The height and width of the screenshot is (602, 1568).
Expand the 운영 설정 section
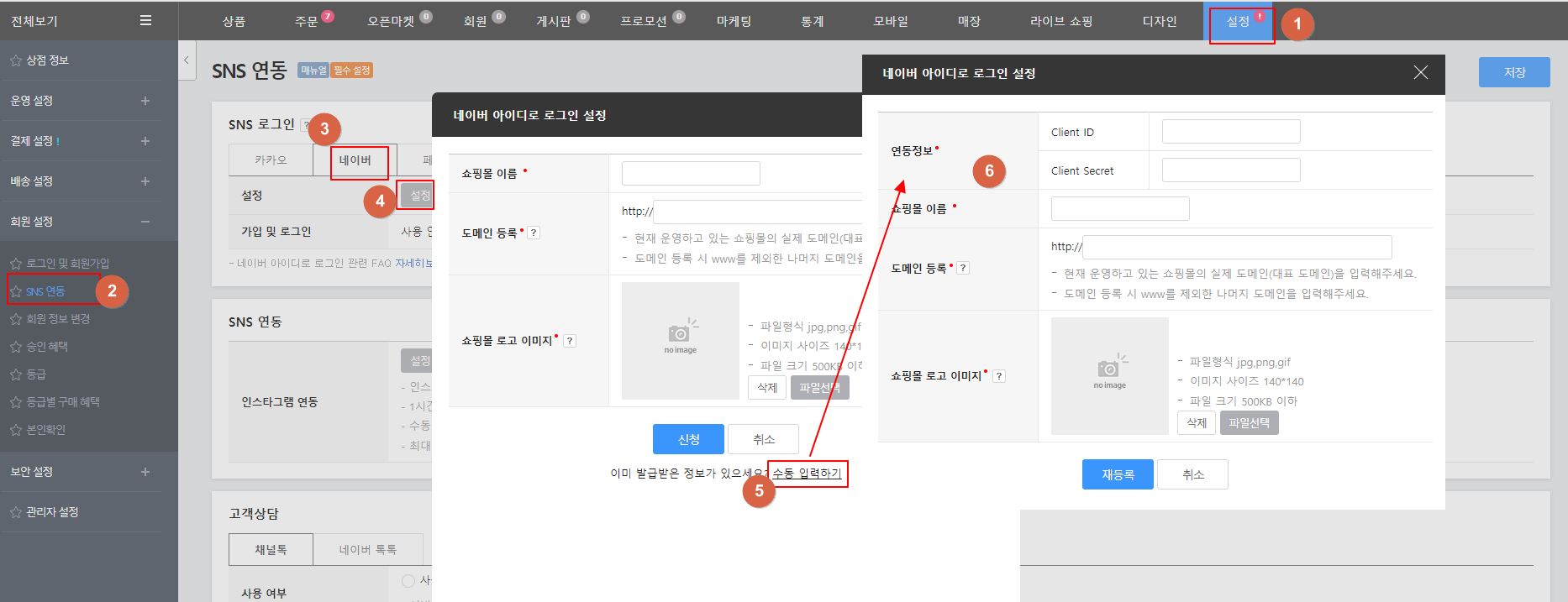pyautogui.click(x=145, y=101)
